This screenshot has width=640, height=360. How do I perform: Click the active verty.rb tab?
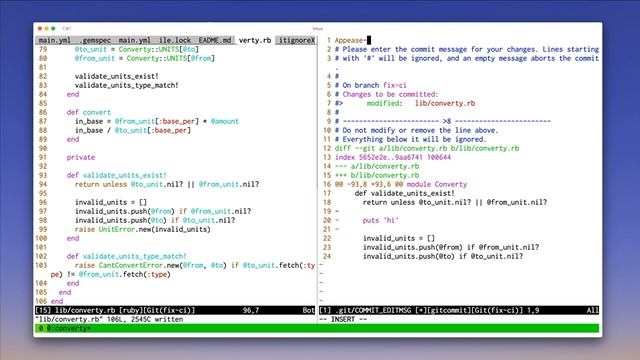[255, 40]
